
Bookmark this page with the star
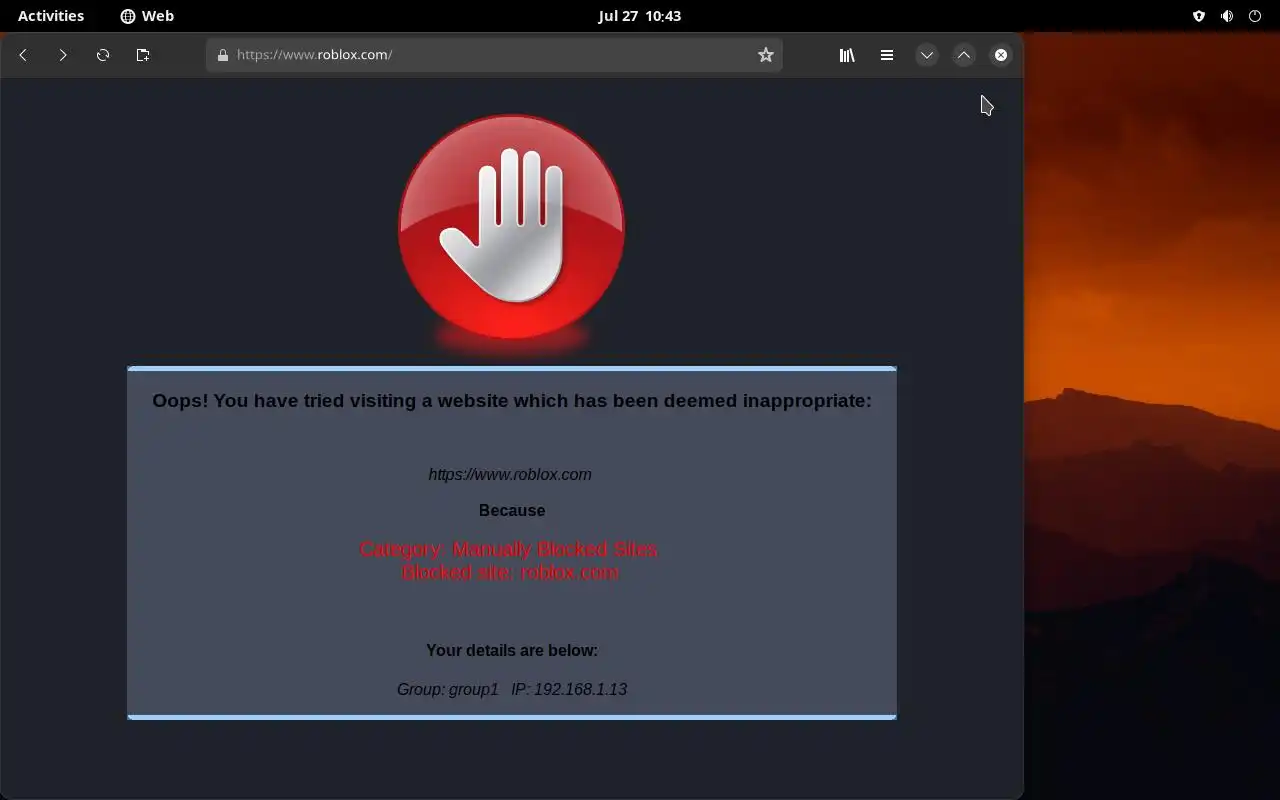click(766, 55)
